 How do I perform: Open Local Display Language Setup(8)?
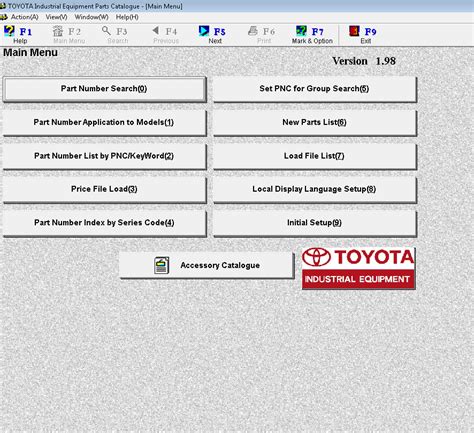pos(315,190)
